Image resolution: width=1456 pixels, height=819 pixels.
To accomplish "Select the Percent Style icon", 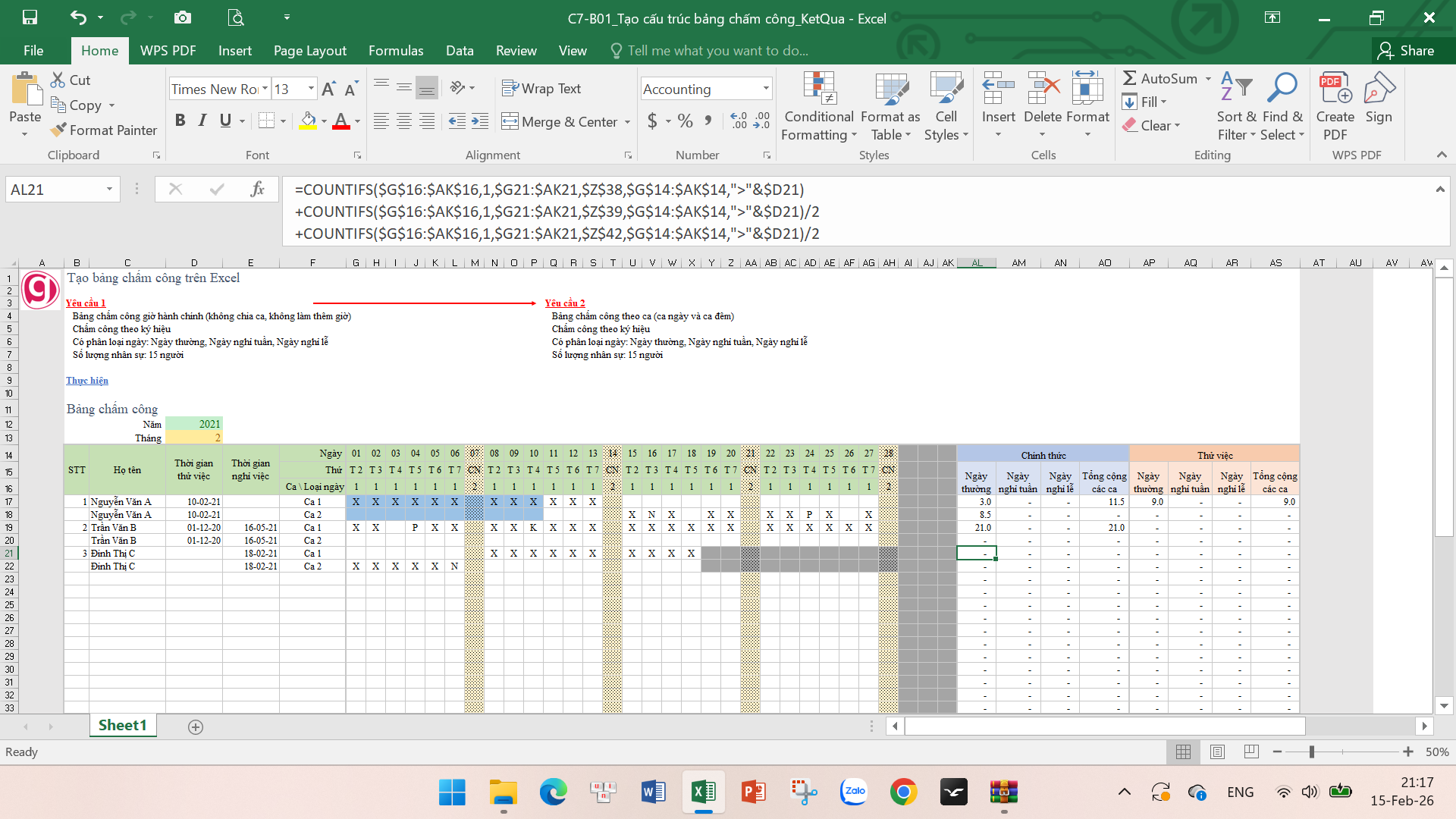I will pyautogui.click(x=685, y=121).
